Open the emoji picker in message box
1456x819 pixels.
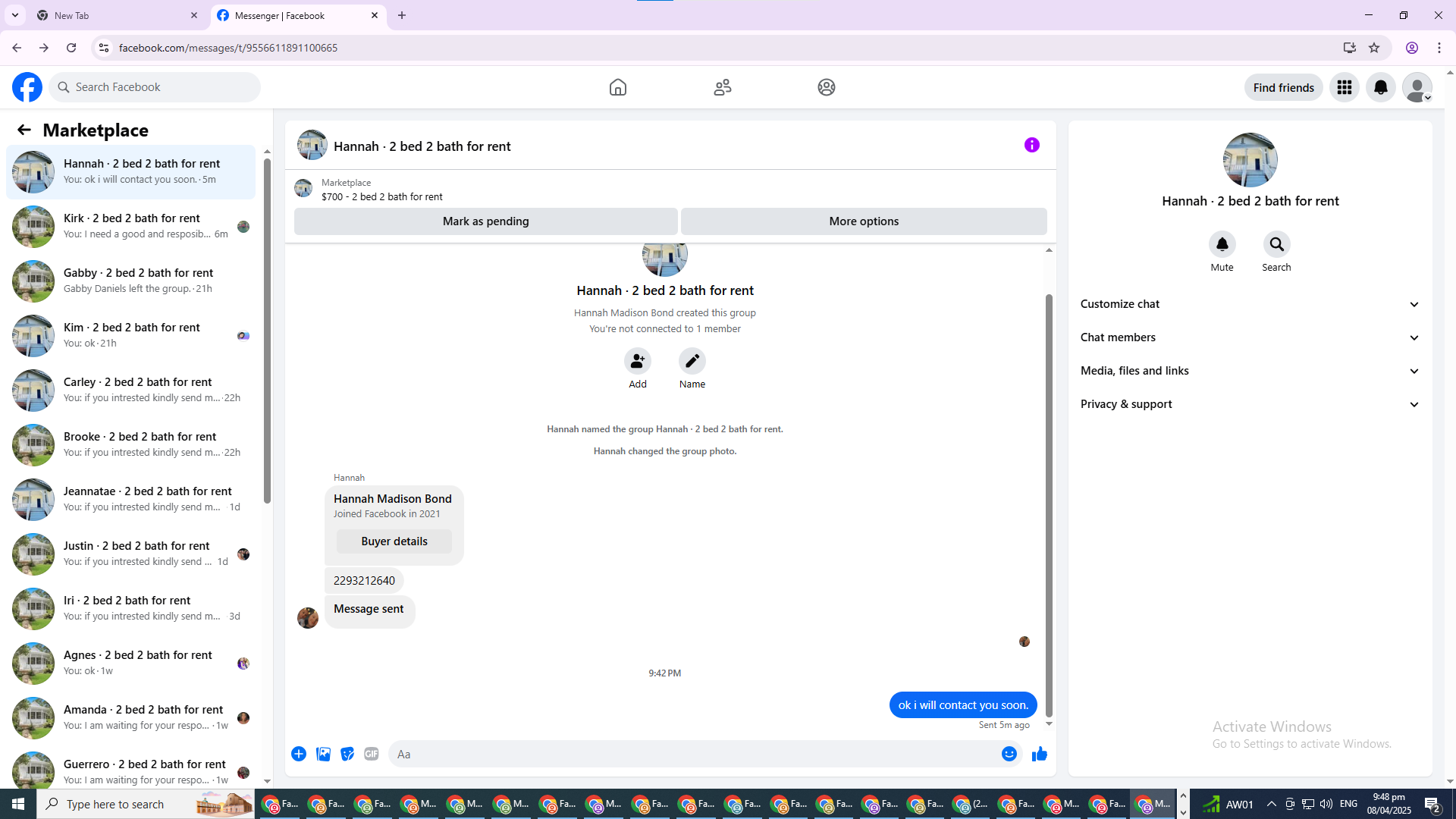point(1009,754)
